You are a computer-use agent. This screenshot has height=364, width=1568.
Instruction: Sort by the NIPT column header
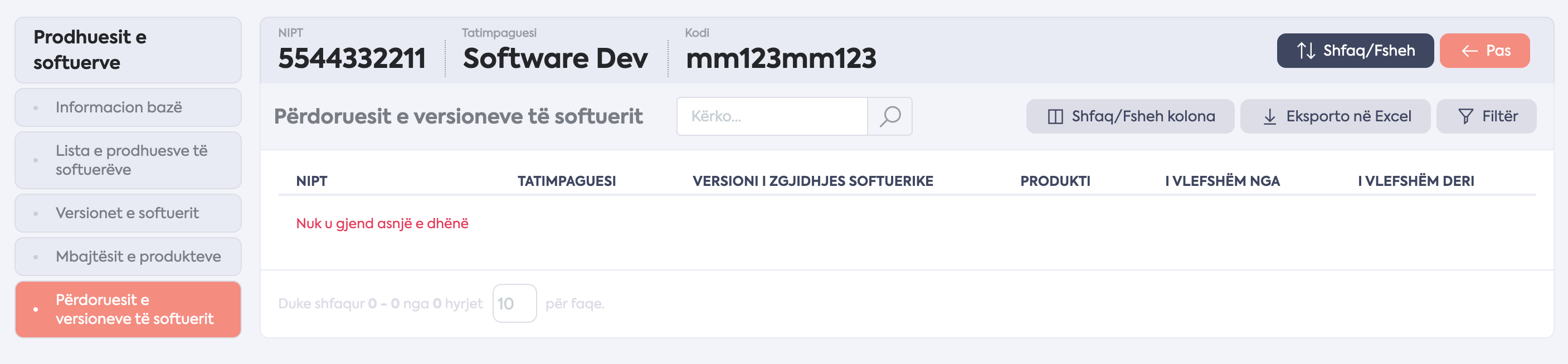pos(311,181)
